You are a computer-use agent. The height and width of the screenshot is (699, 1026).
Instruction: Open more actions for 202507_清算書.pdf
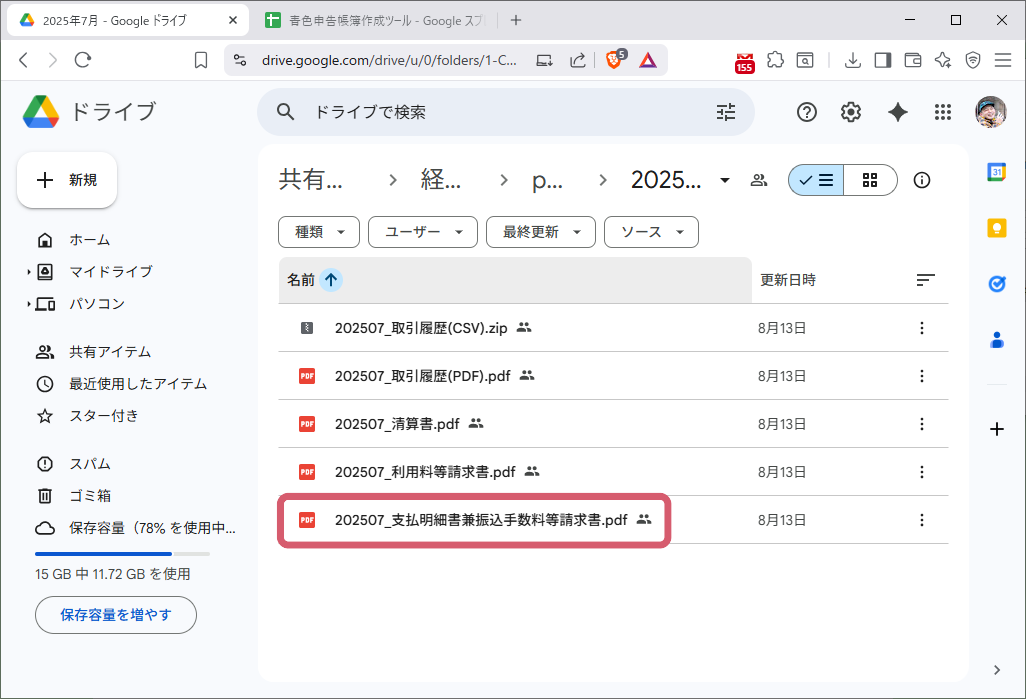(921, 424)
